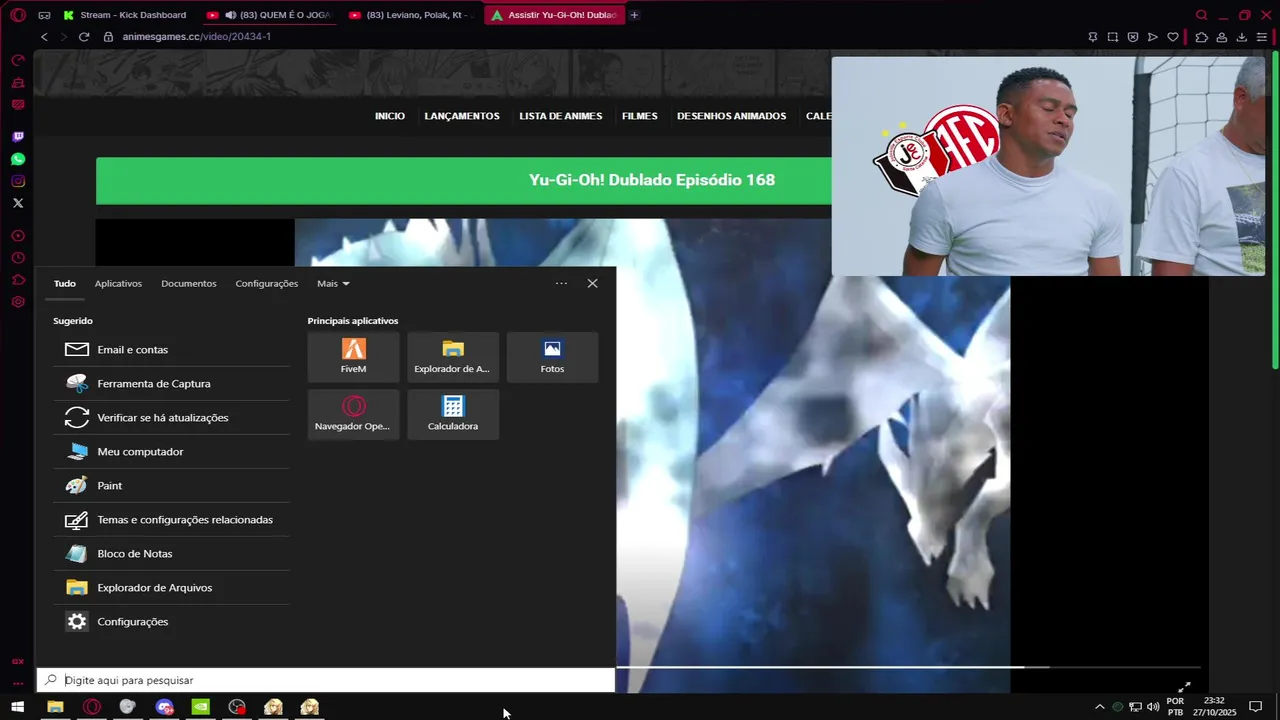Image resolution: width=1280 pixels, height=720 pixels.
Task: Open NVIDIA app in taskbar
Action: [x=200, y=707]
